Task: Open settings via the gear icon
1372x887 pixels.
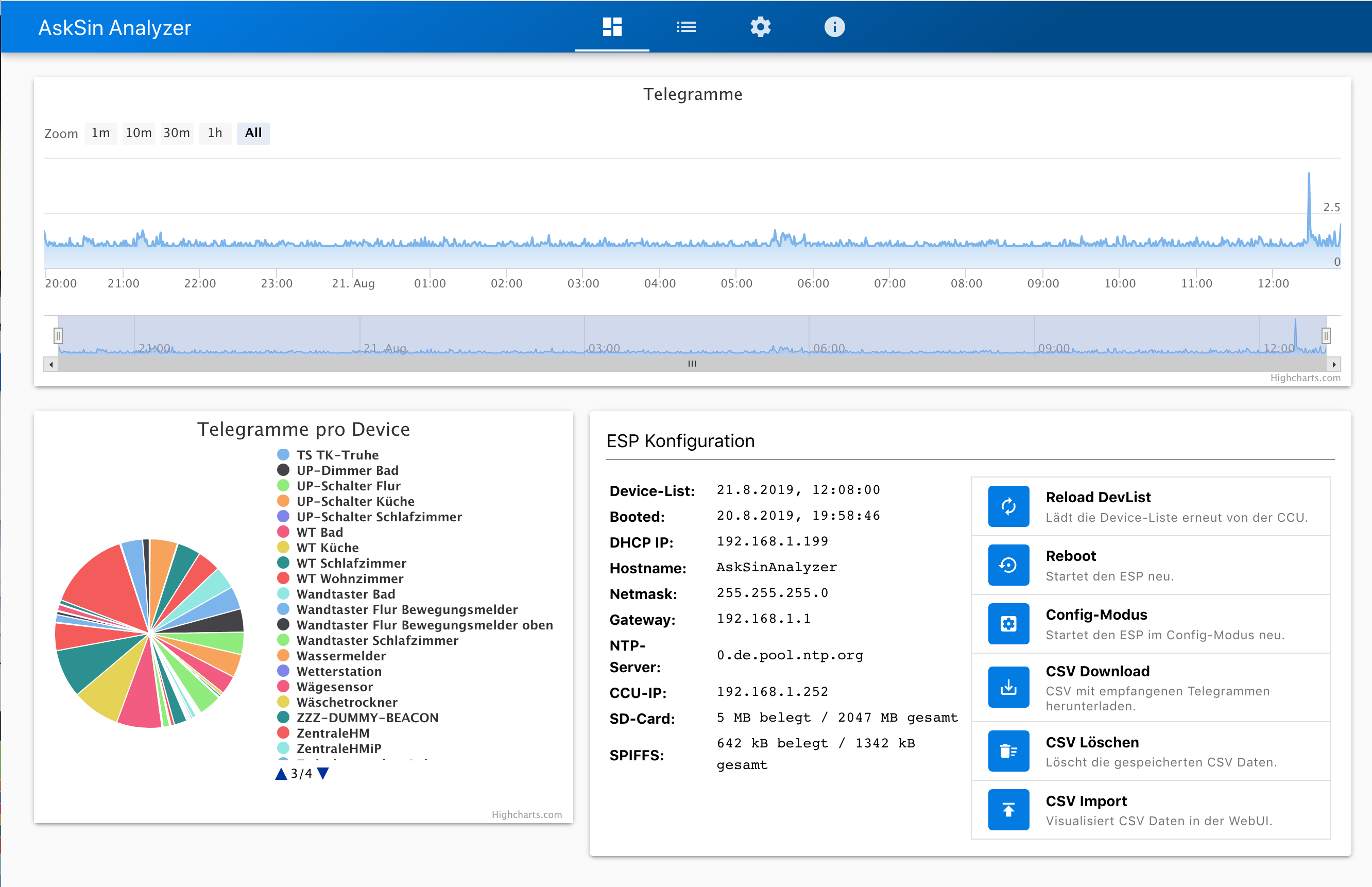Action: [x=760, y=26]
